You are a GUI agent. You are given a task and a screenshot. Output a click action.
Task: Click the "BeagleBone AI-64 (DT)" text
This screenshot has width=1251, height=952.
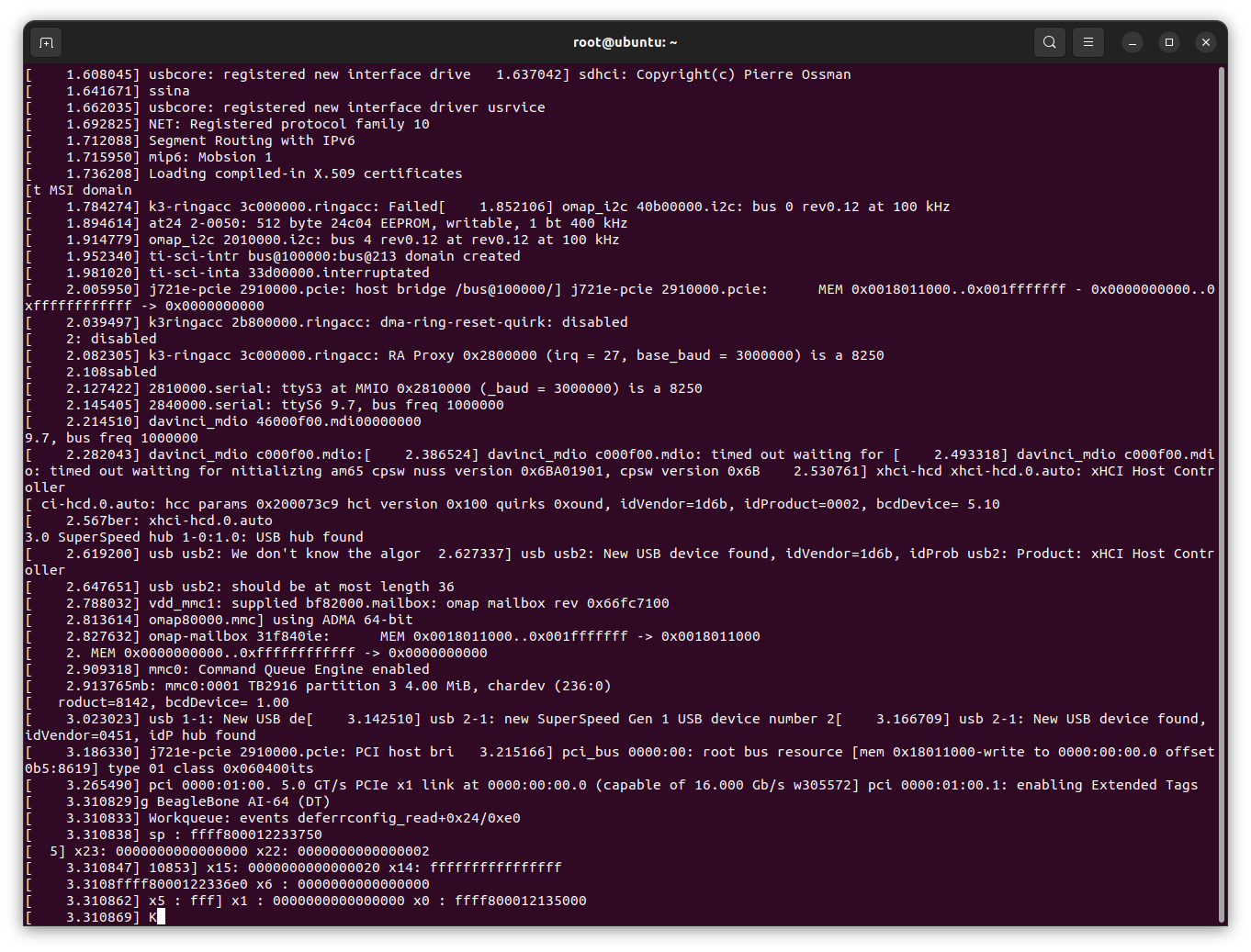[x=243, y=801]
